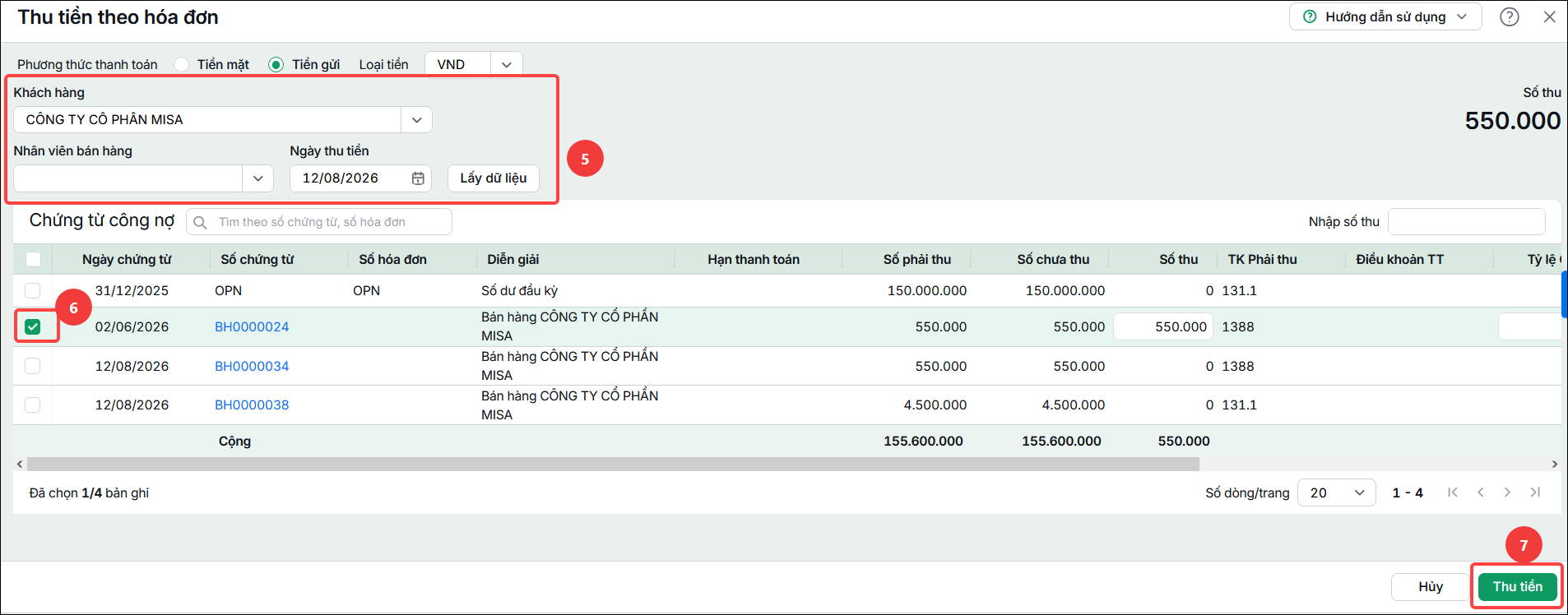Tick the checkbox for BH0000038 row
Screen dimensions: 1568x615
[x=33, y=405]
